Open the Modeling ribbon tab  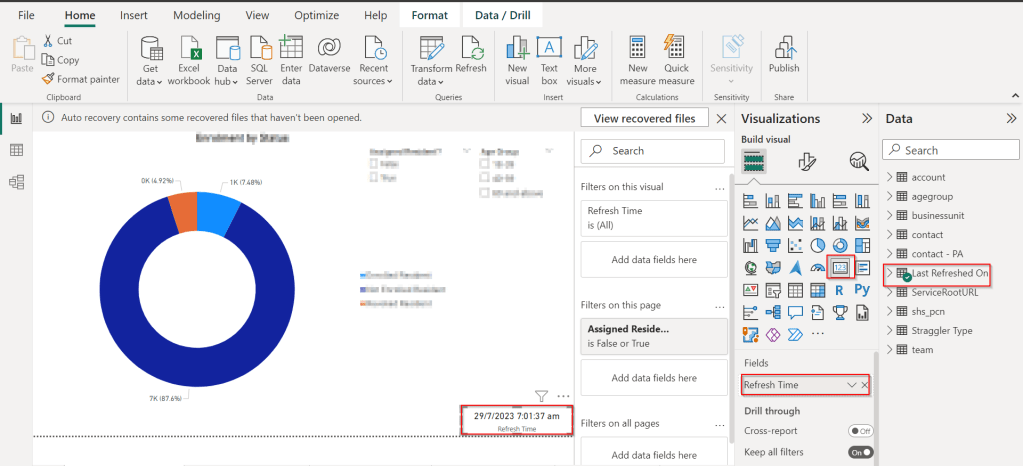tap(196, 16)
